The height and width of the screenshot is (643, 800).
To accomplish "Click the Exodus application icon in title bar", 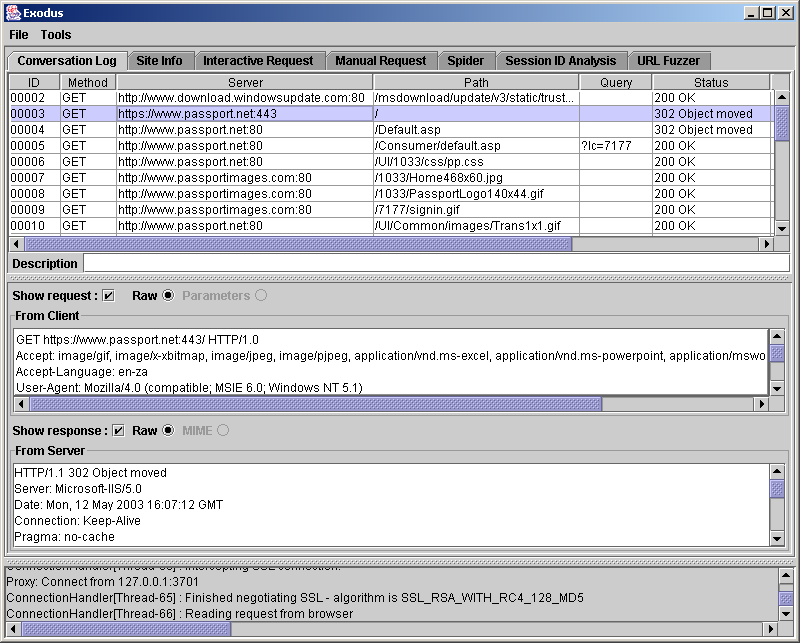I will pos(12,12).
